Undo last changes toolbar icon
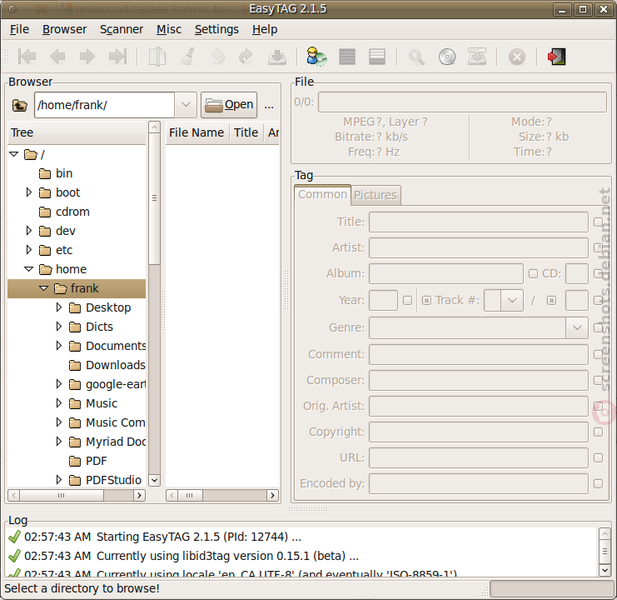617x600 pixels. (218, 57)
